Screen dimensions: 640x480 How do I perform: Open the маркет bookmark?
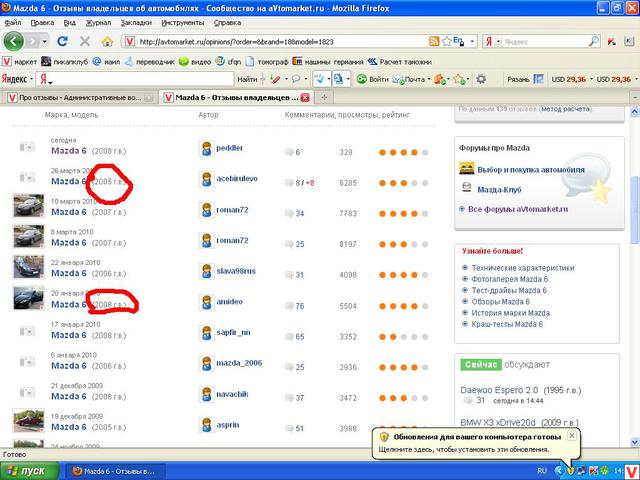click(x=20, y=62)
